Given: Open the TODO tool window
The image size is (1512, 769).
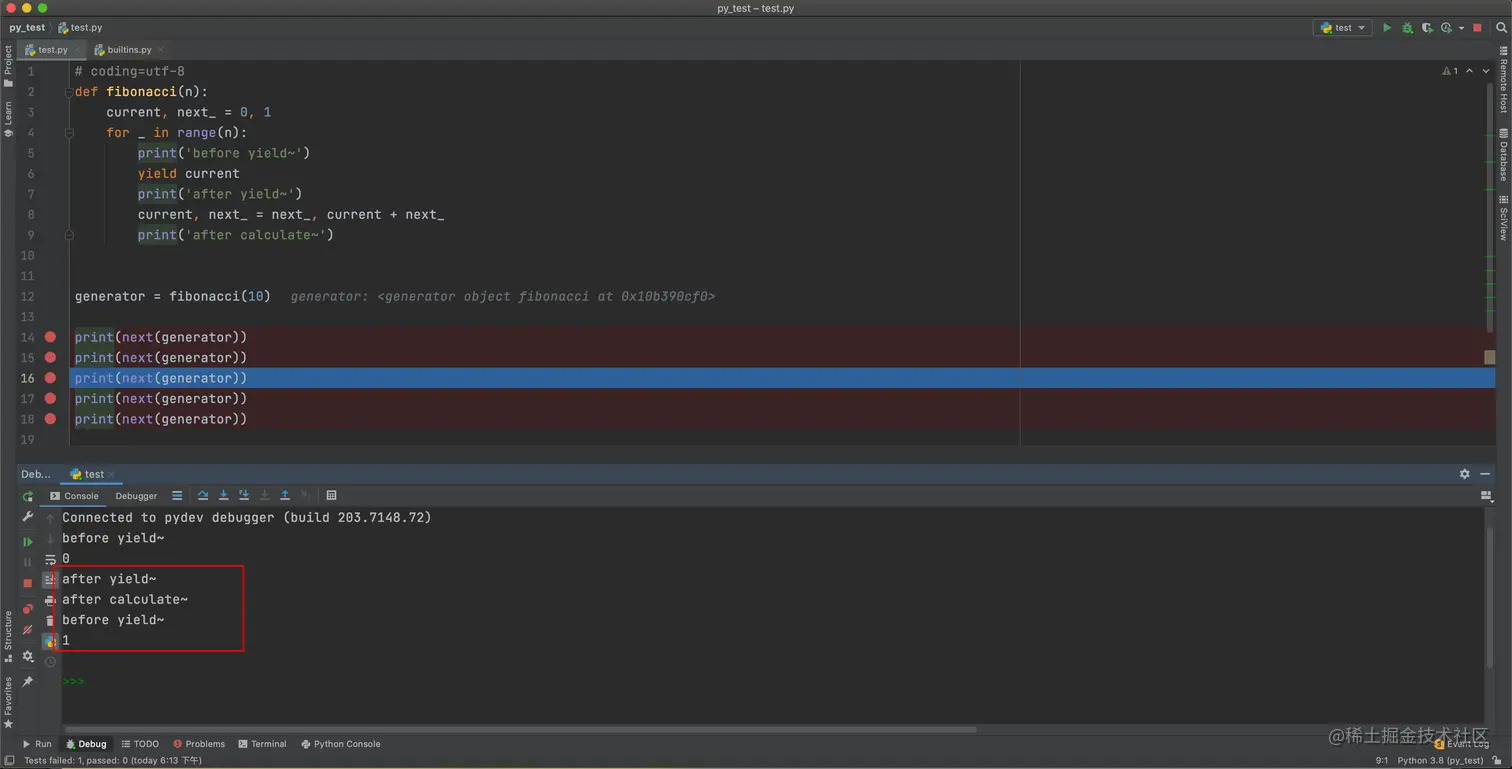Looking at the screenshot, I should pyautogui.click(x=140, y=744).
